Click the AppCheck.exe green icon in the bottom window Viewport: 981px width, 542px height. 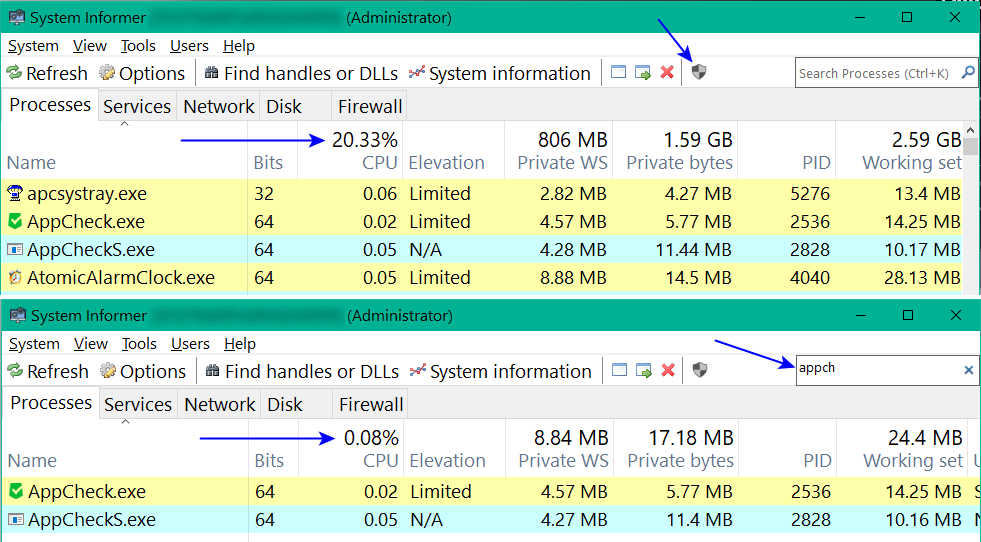(16, 491)
